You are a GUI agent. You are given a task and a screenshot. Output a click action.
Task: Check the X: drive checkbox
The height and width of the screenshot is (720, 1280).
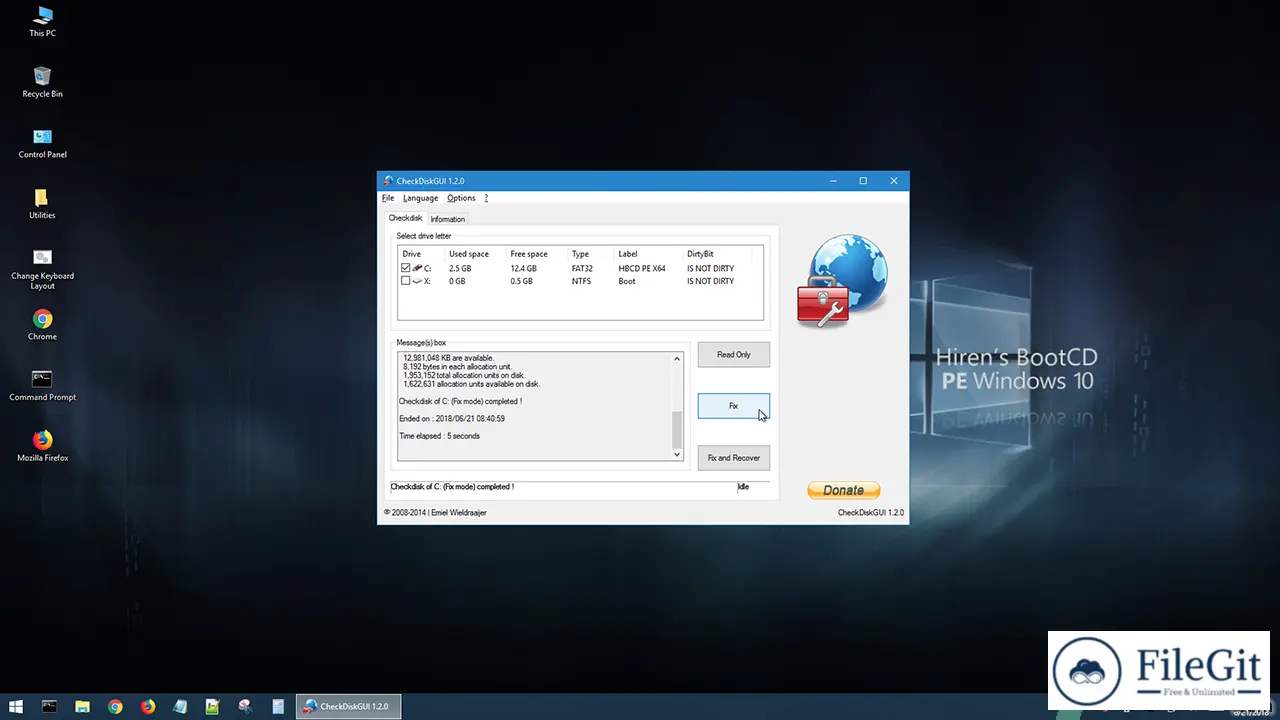[405, 281]
